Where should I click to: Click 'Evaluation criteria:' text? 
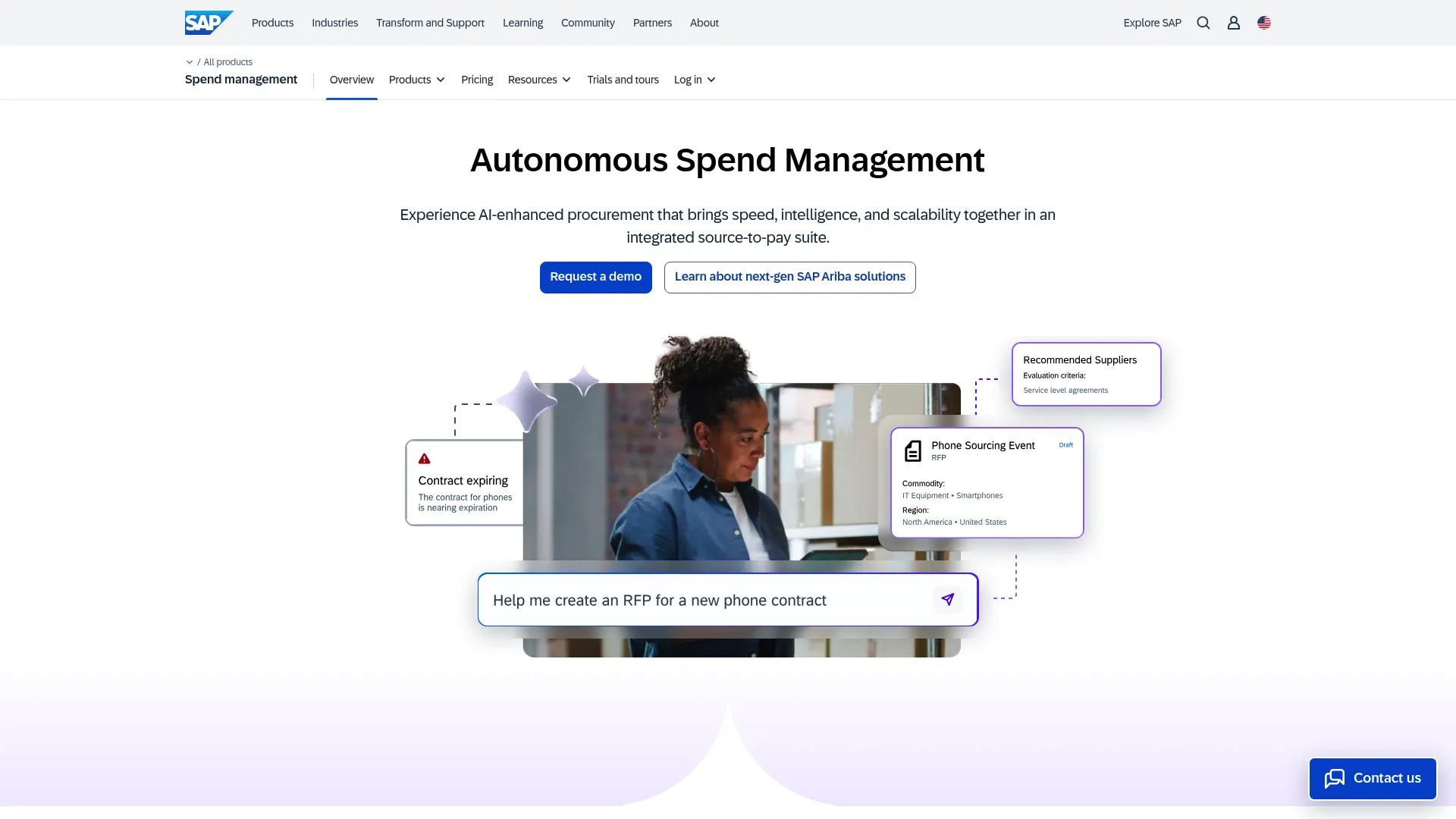point(1054,375)
